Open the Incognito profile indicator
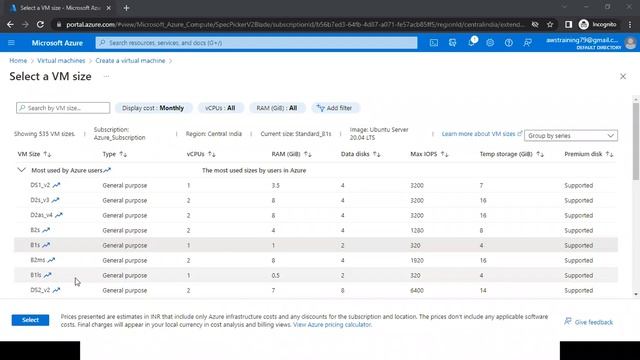Image resolution: width=640 pixels, height=360 pixels. point(598,24)
